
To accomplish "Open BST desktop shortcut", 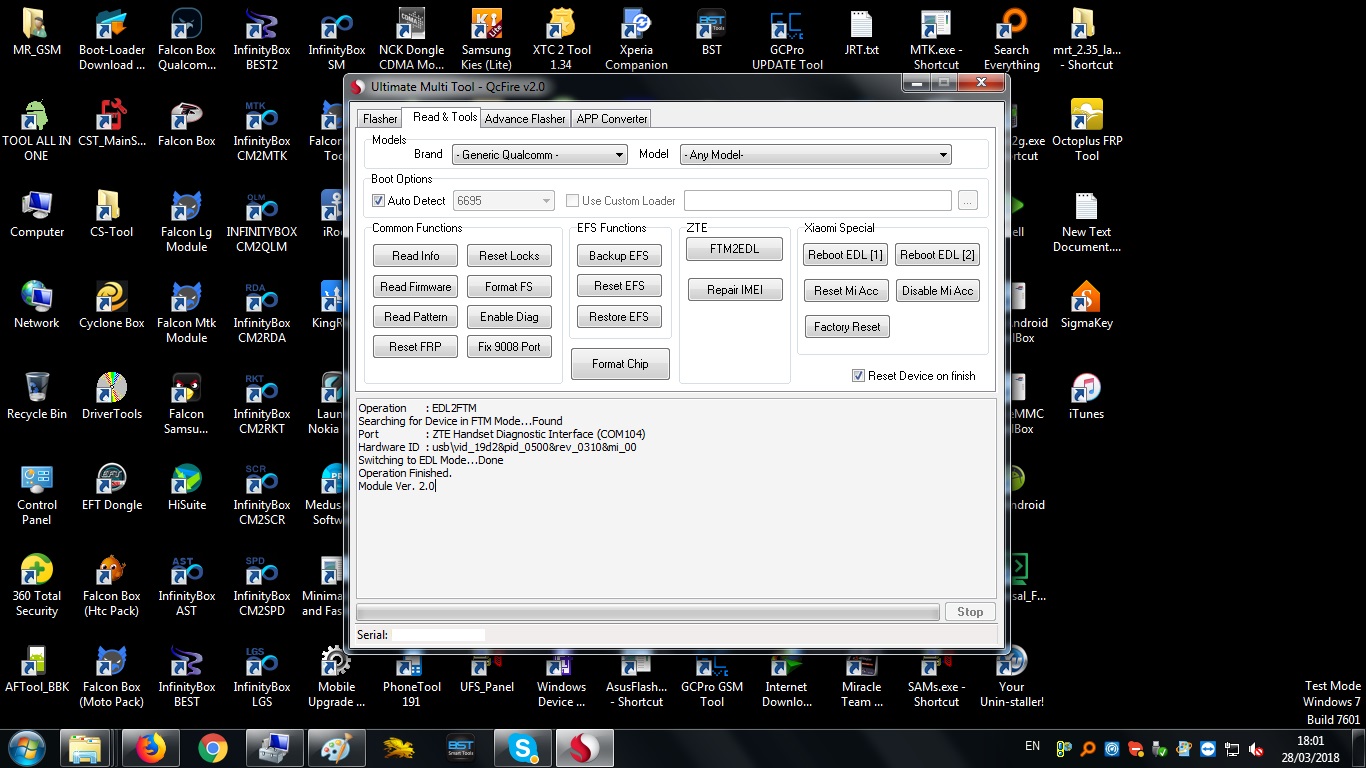I will [x=712, y=32].
